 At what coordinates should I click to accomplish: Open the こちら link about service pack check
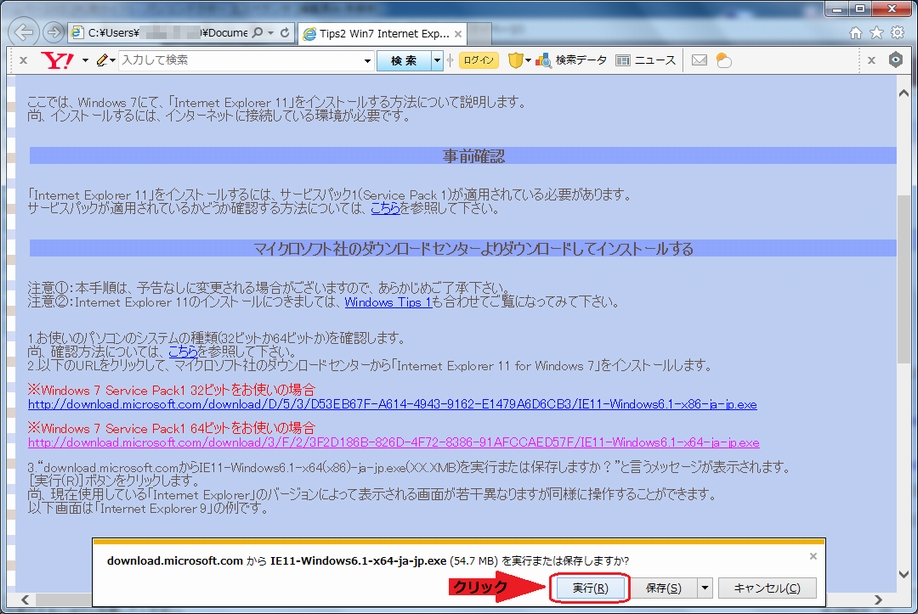385,208
